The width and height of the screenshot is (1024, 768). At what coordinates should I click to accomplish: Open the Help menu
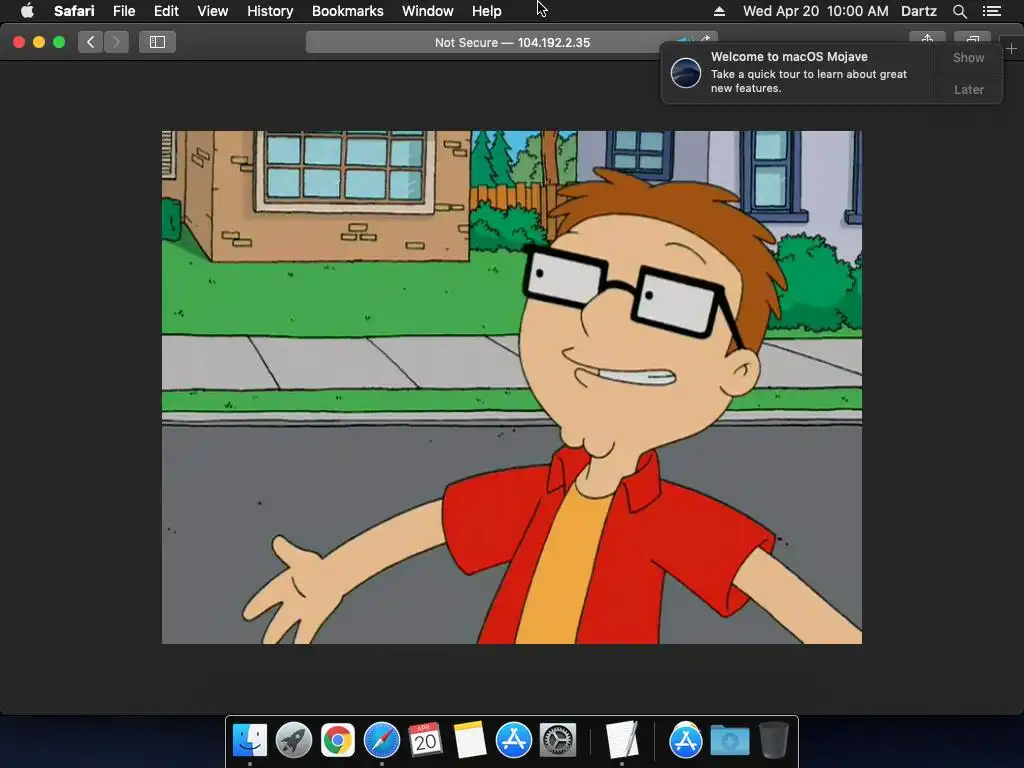pos(487,11)
